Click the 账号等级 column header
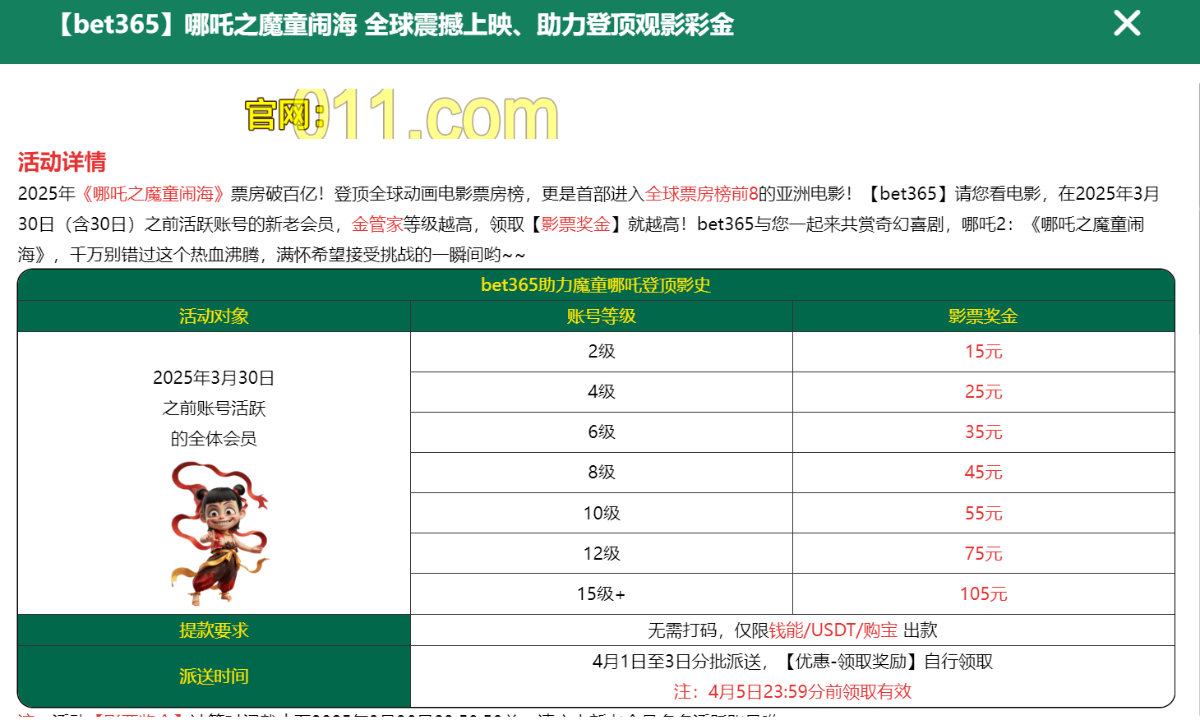The image size is (1200, 720). [x=601, y=316]
